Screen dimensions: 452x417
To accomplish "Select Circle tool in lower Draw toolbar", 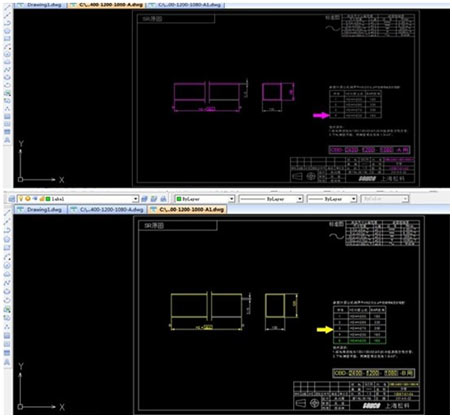I will point(7,265).
